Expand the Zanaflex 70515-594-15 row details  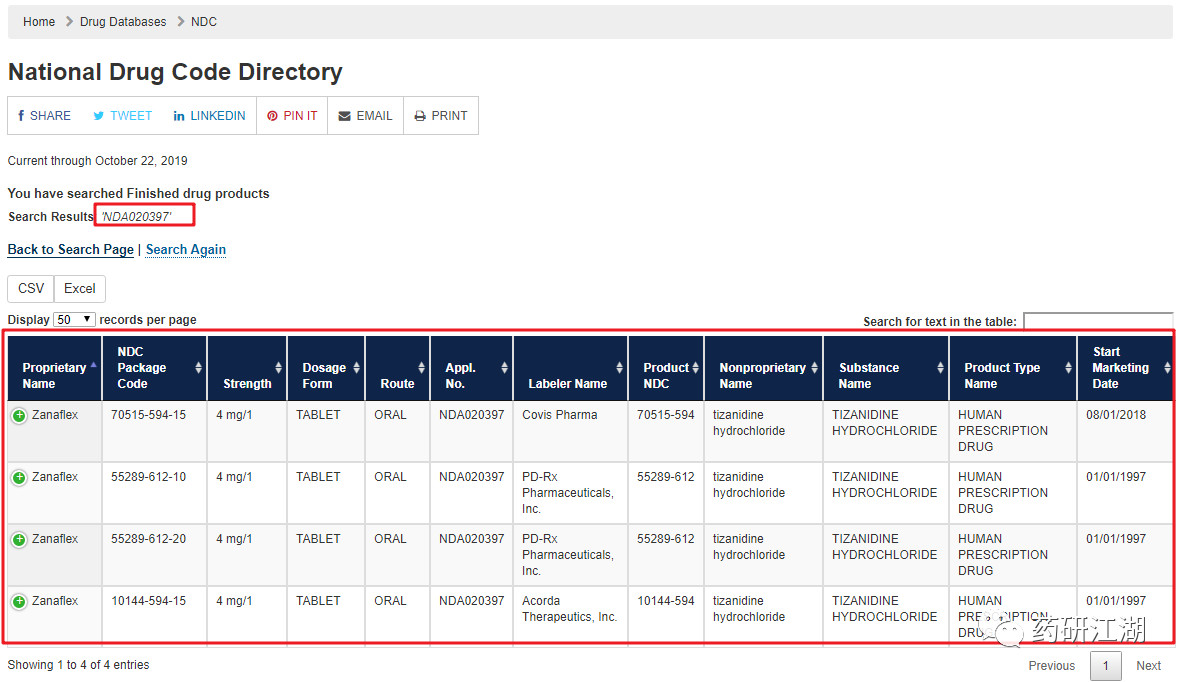coord(19,416)
